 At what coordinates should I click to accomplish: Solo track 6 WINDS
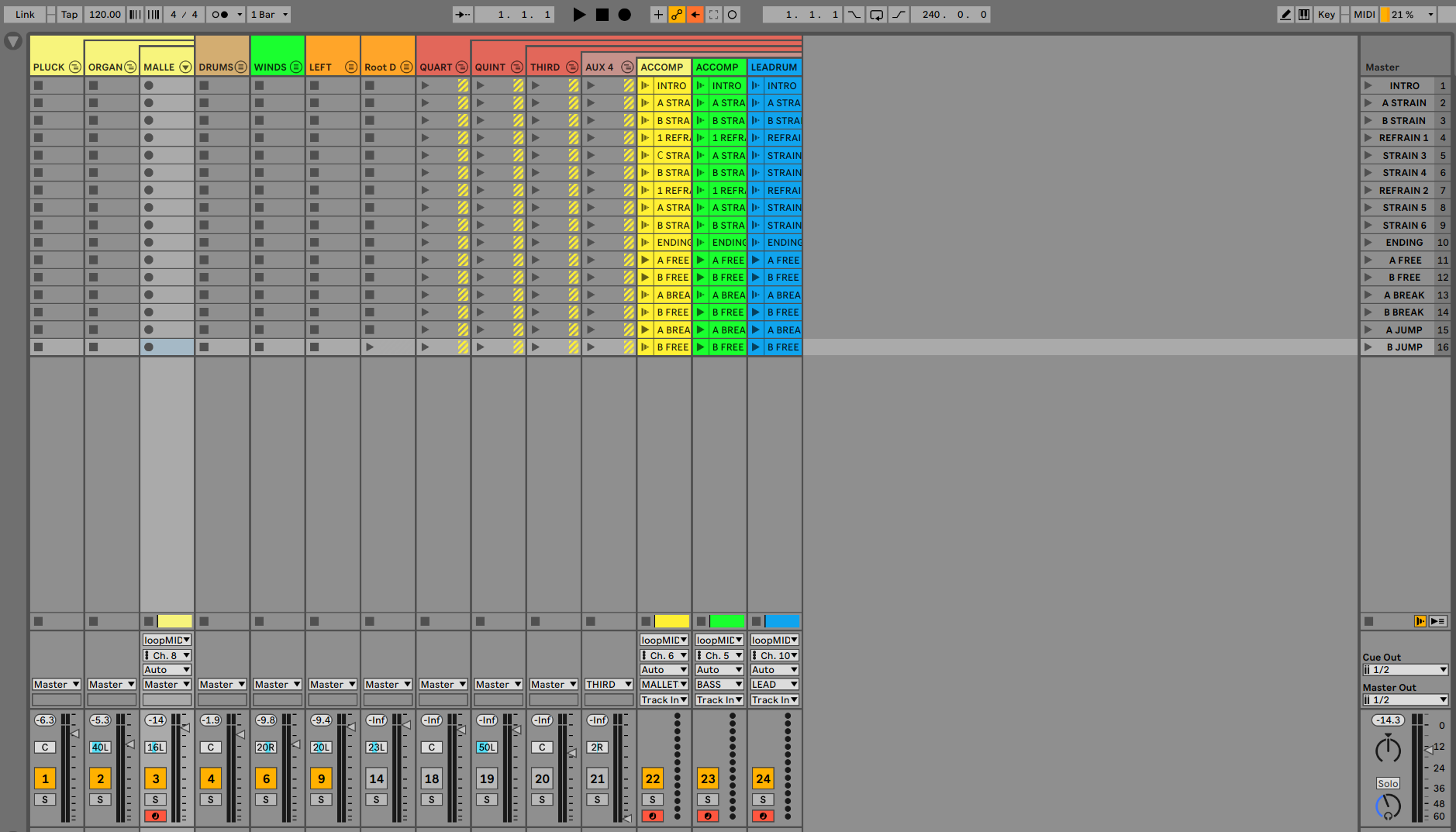click(x=266, y=799)
